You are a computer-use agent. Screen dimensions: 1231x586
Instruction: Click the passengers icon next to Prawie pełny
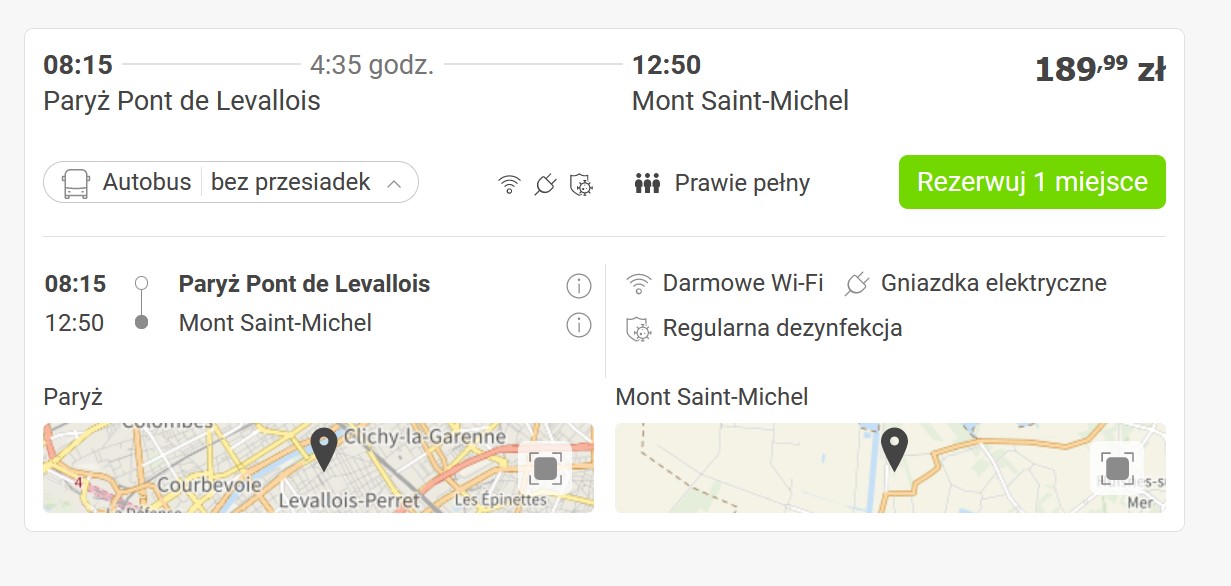tap(648, 184)
